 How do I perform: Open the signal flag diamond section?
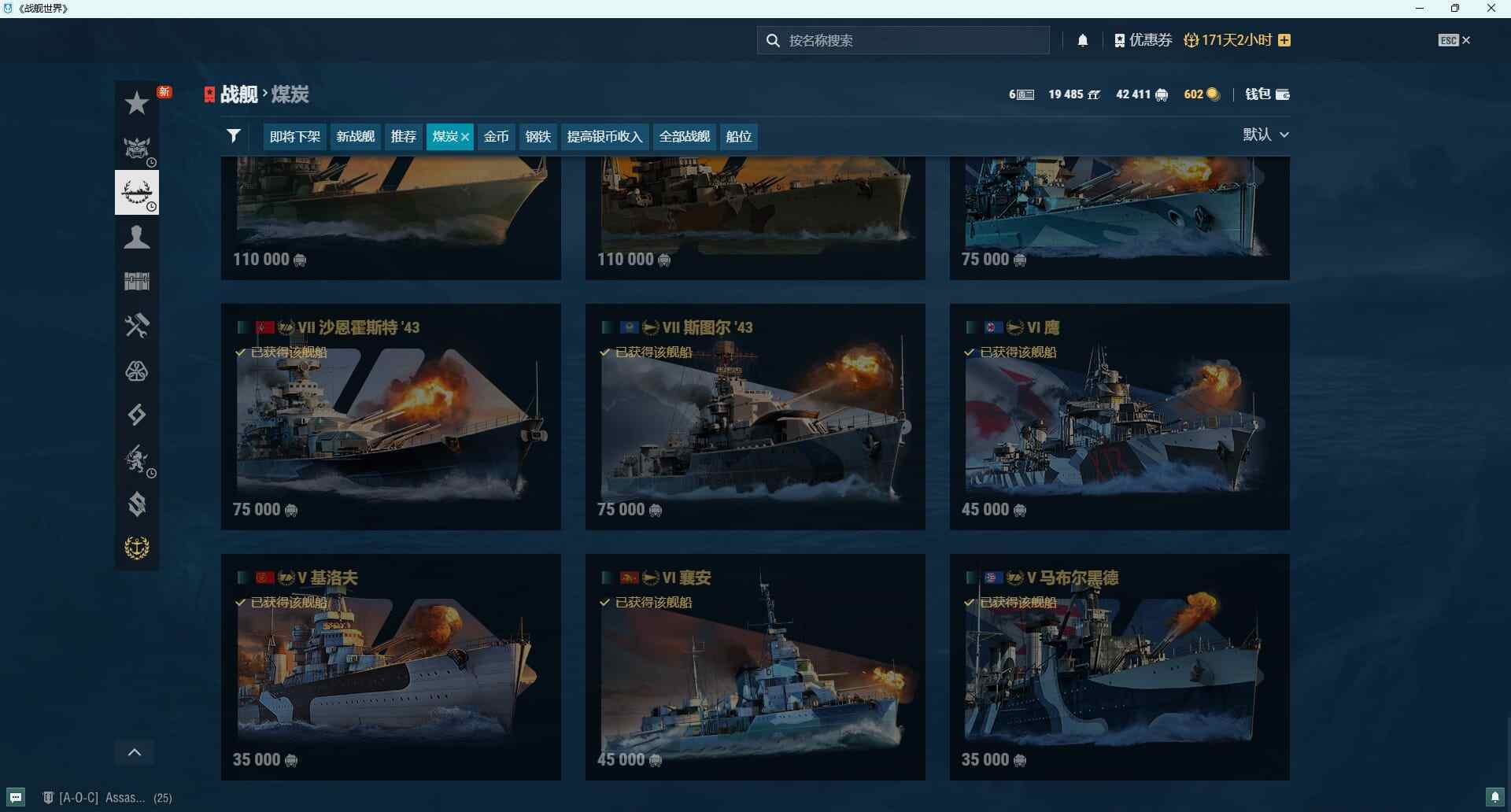tap(137, 415)
